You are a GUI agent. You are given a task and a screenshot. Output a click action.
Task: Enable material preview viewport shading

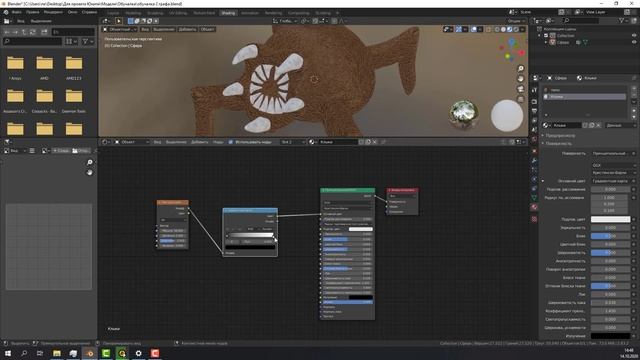point(510,29)
